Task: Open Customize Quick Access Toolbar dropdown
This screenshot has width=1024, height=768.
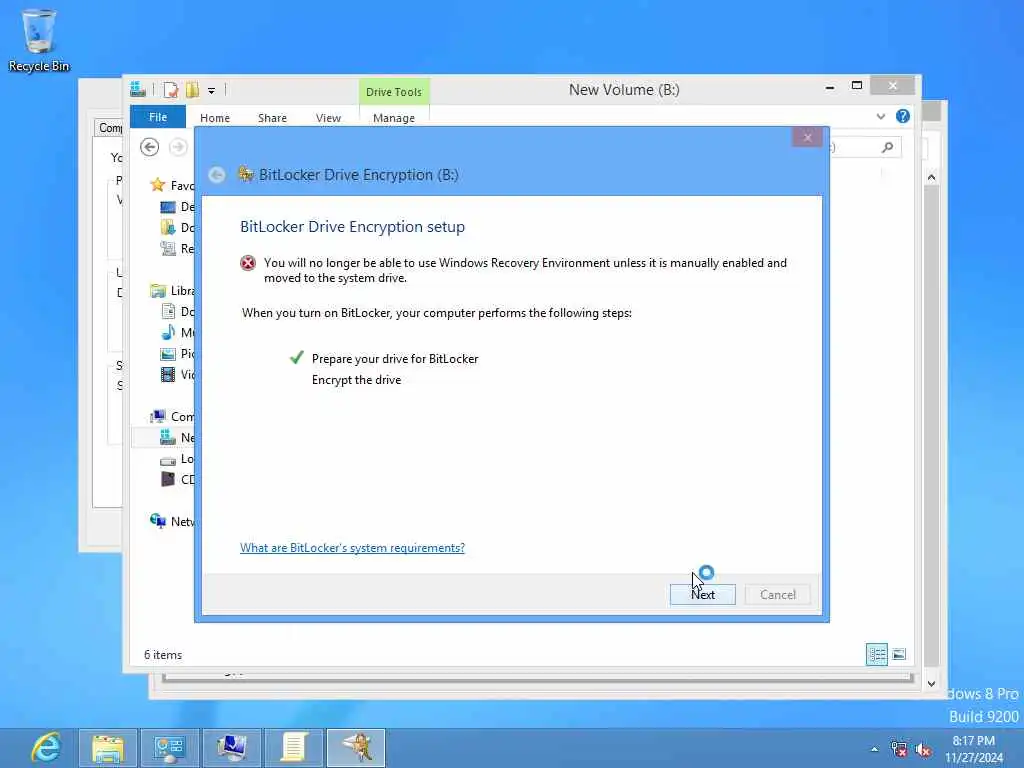Action: [212, 90]
